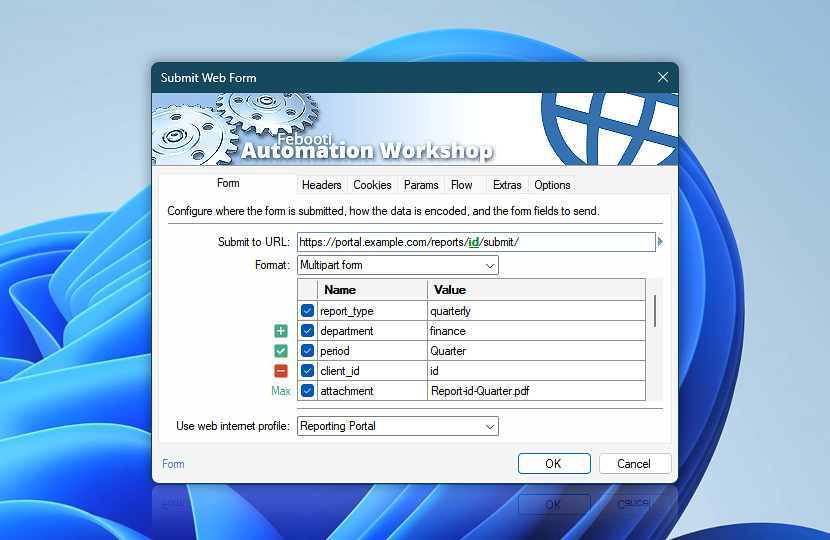
Task: Click the table's vertical scrollbar thumb
Action: tap(655, 311)
